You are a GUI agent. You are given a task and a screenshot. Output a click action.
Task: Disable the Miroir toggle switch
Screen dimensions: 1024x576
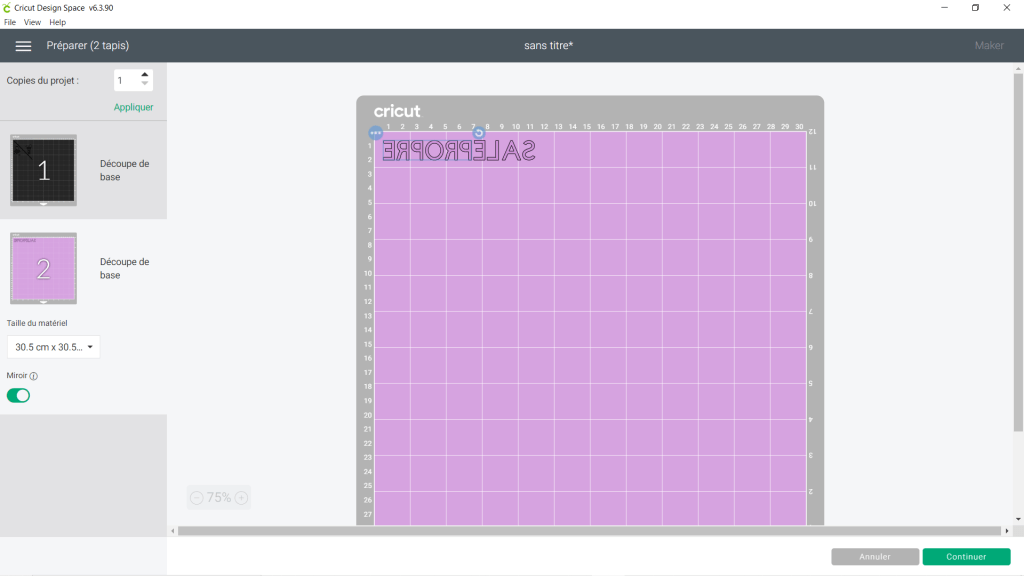[19, 395]
